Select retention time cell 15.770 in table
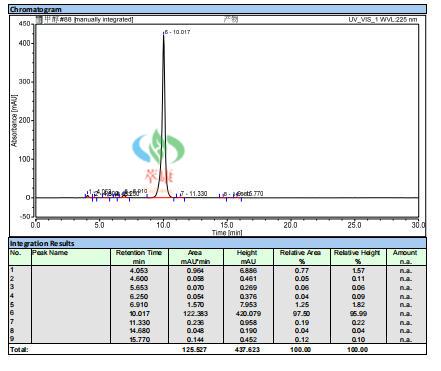 pos(139,339)
